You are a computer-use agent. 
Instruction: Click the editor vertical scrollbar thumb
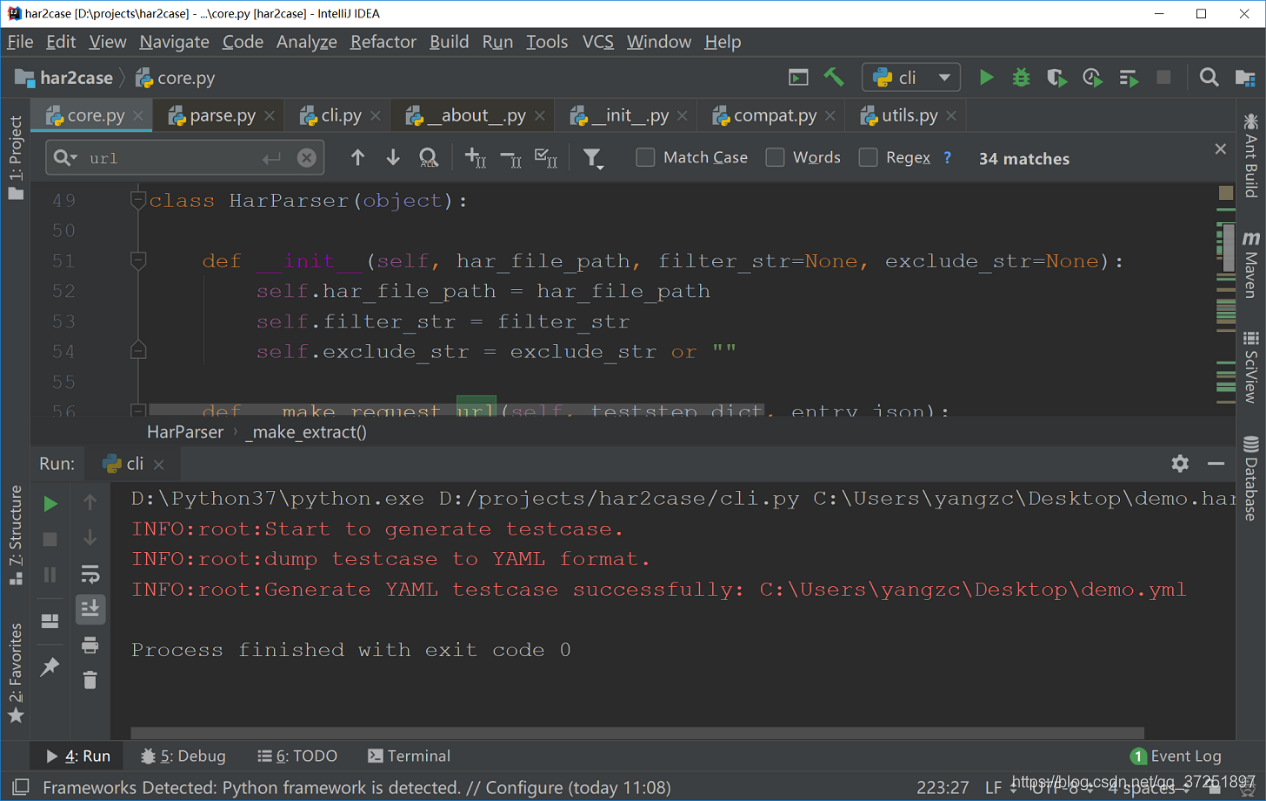click(x=1228, y=247)
